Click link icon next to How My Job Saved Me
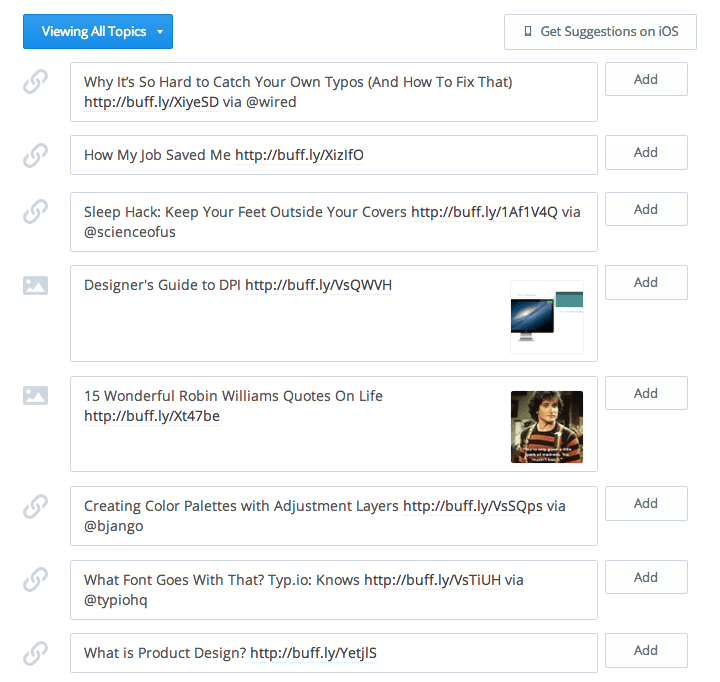The width and height of the screenshot is (720, 682). (x=35, y=155)
